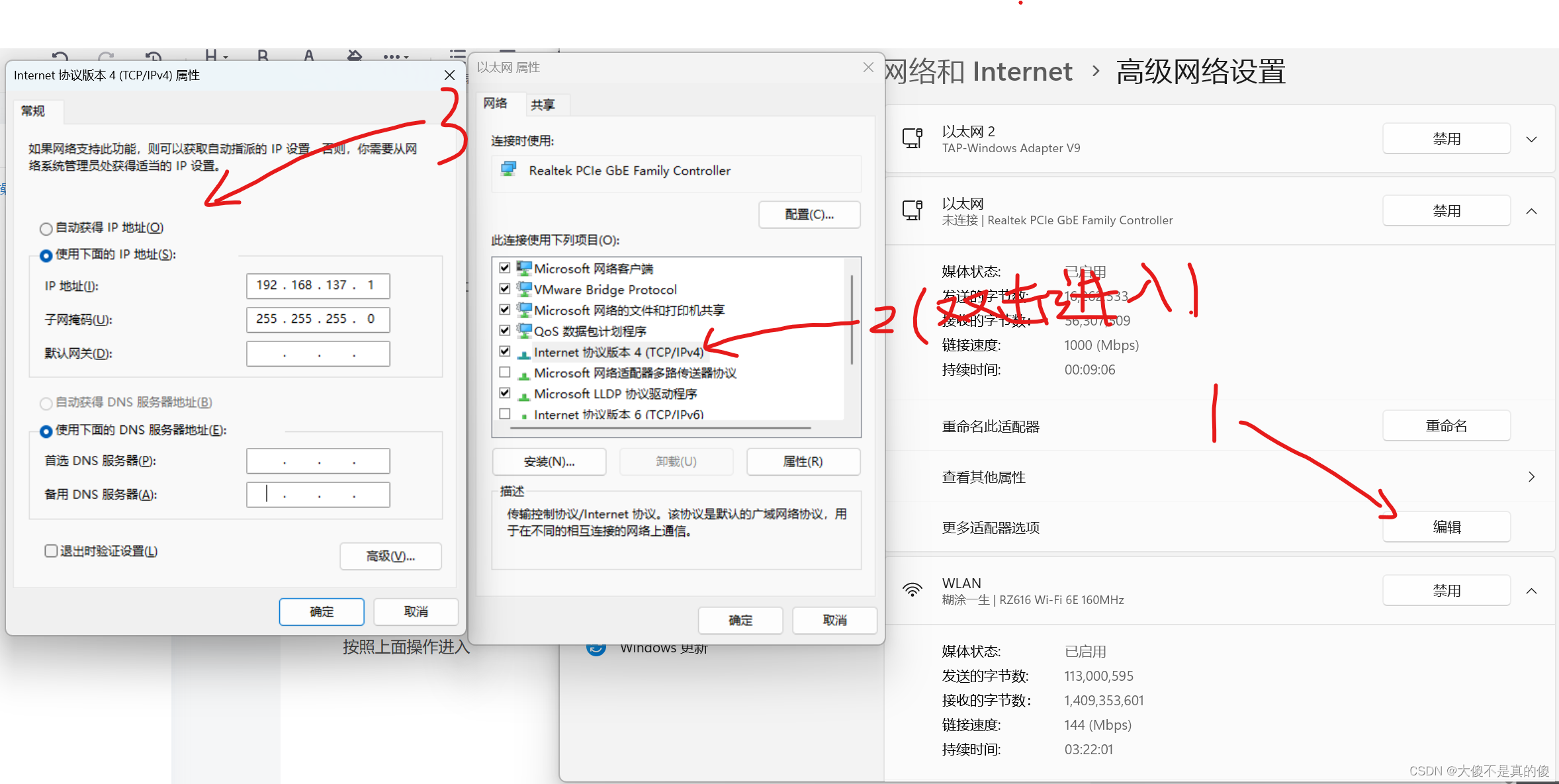Screen dimensions: 1559x784
Task: Uncheck Internet Protocol Version 4 checkbox
Action: (505, 351)
